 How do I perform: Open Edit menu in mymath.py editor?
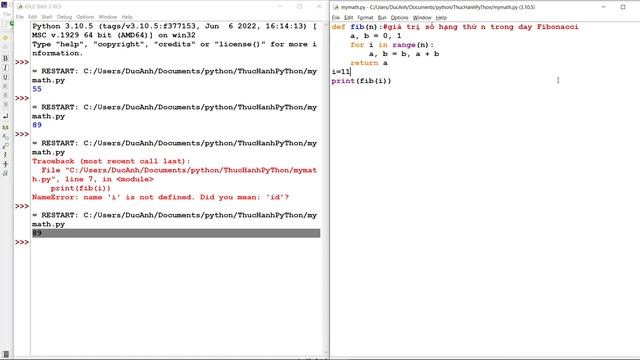click(x=349, y=18)
